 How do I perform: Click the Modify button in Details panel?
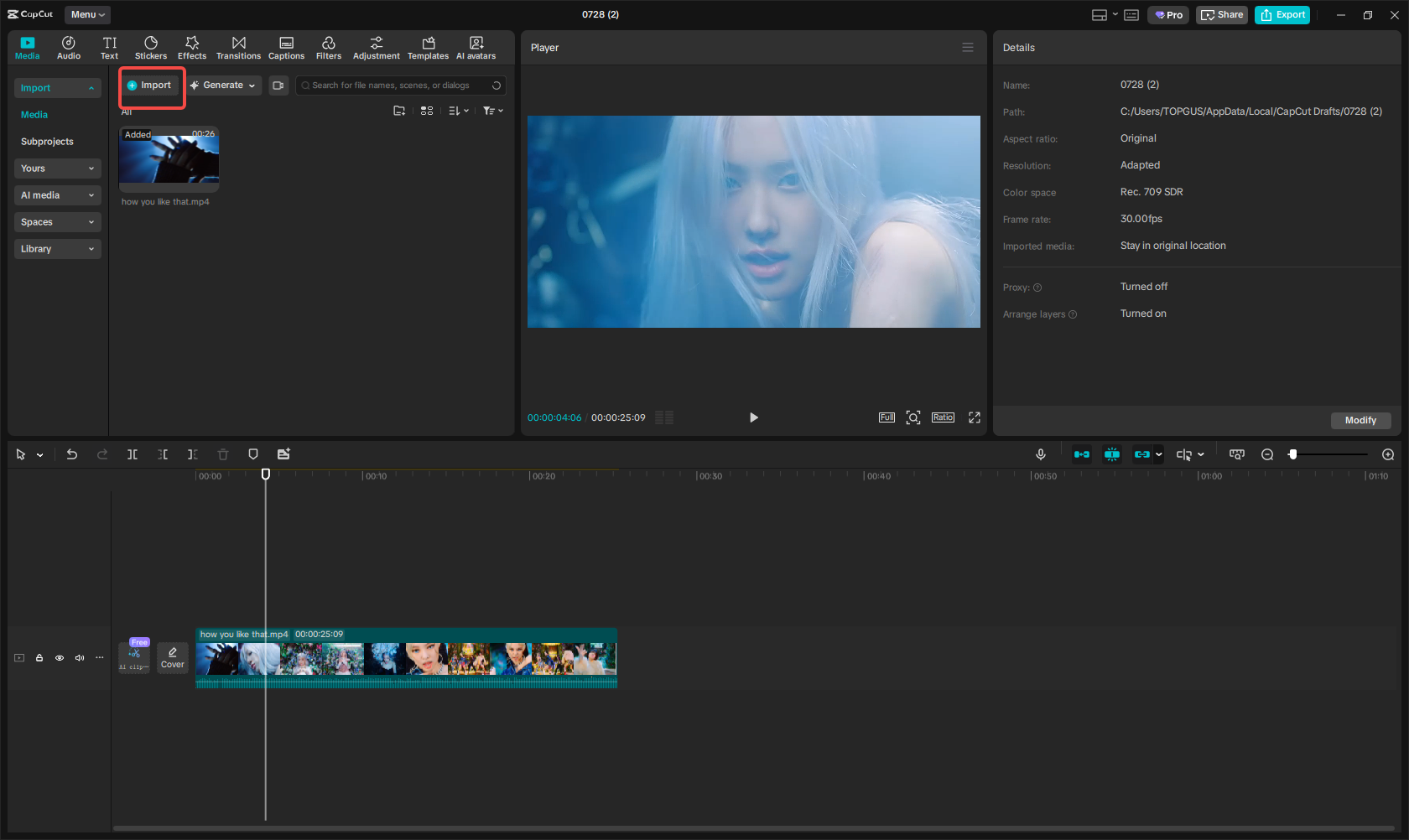1360,420
